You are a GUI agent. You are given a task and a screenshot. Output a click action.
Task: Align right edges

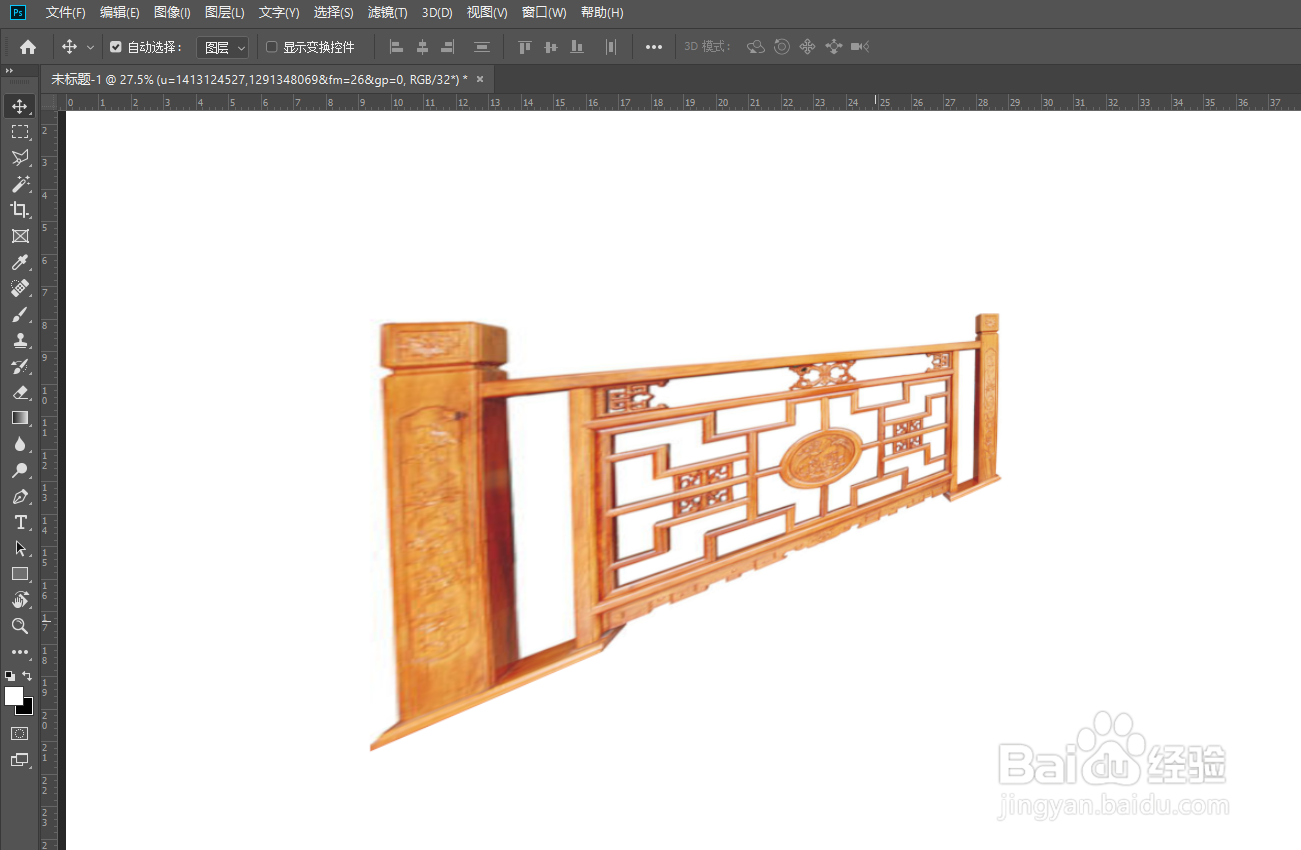pyautogui.click(x=448, y=47)
